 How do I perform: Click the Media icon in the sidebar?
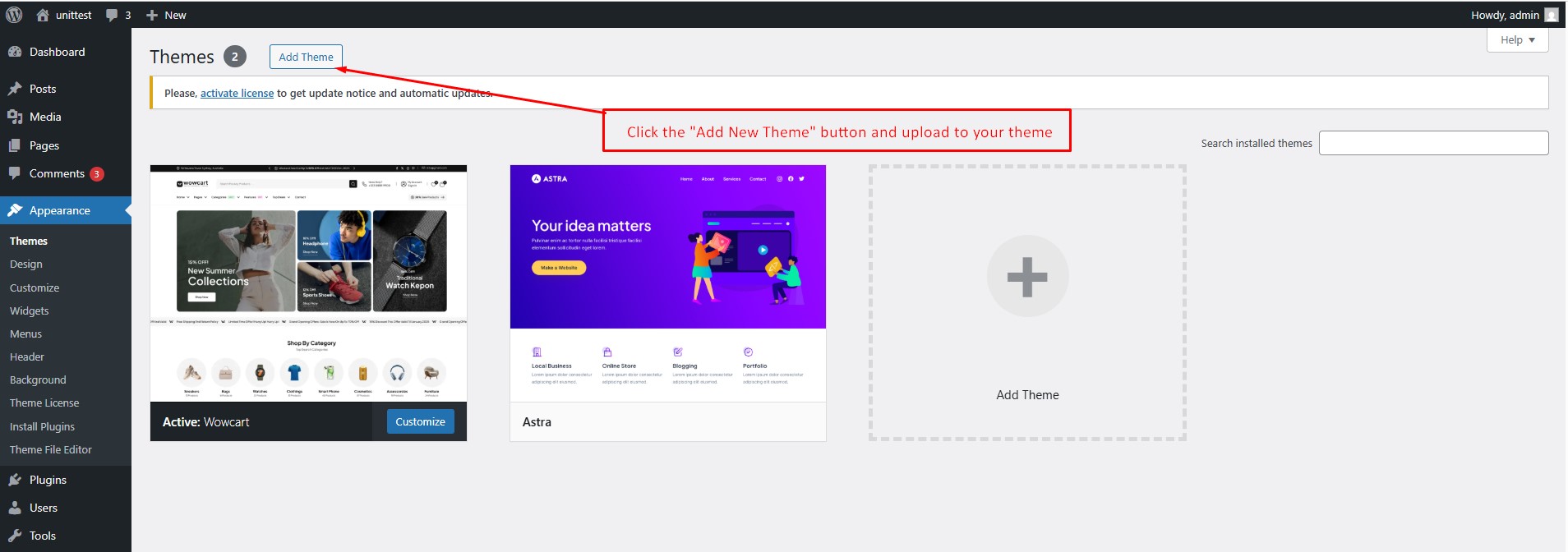pyautogui.click(x=15, y=117)
